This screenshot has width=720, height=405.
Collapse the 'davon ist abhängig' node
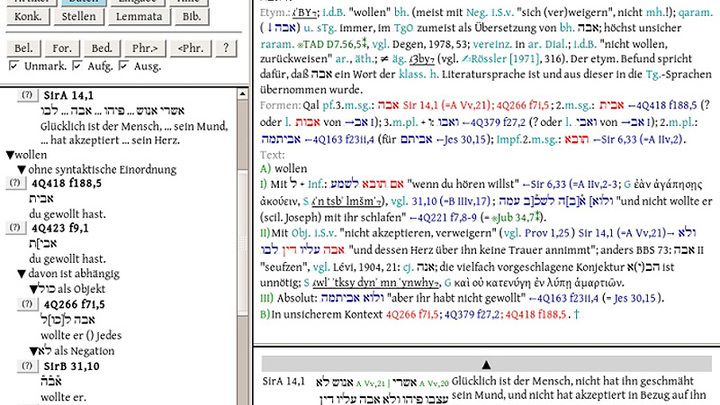coord(21,274)
